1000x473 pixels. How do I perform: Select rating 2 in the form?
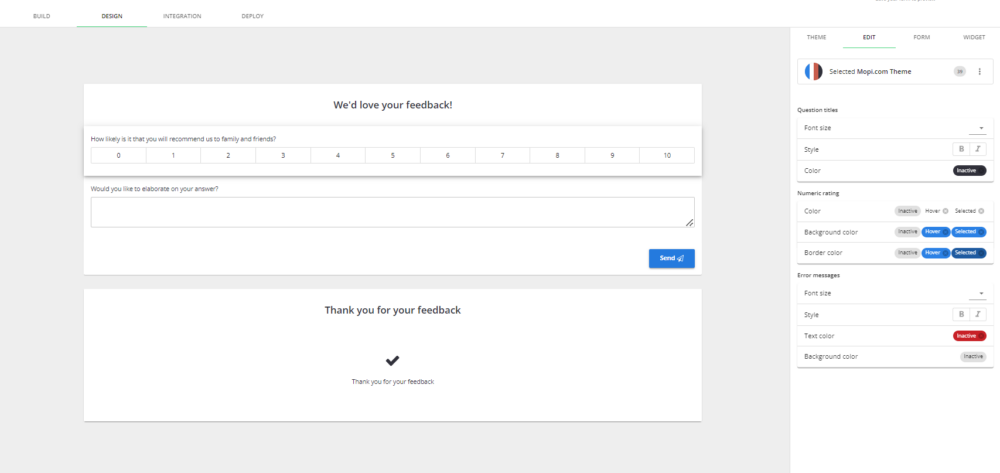pyautogui.click(x=228, y=156)
